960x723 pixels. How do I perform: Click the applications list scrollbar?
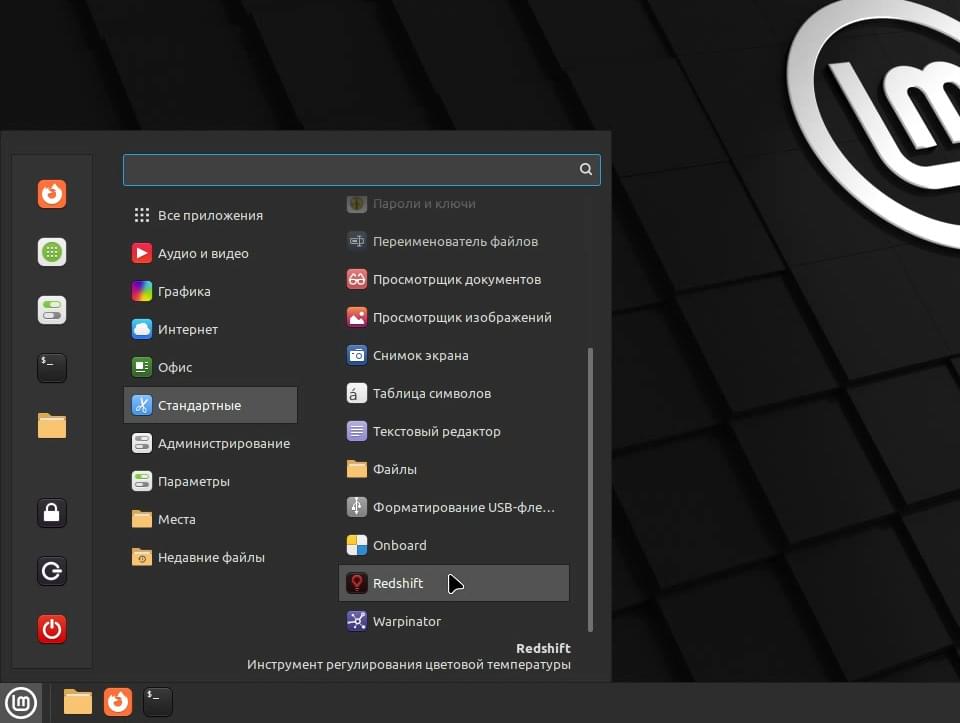(x=590, y=490)
